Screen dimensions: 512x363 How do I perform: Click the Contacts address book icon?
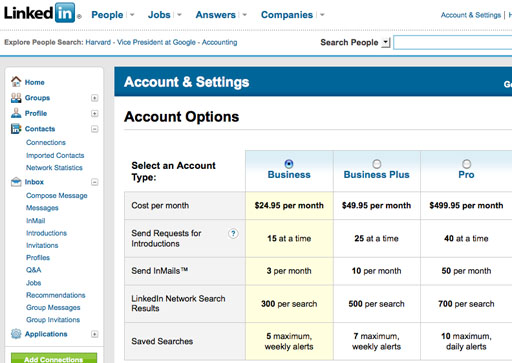pos(16,129)
